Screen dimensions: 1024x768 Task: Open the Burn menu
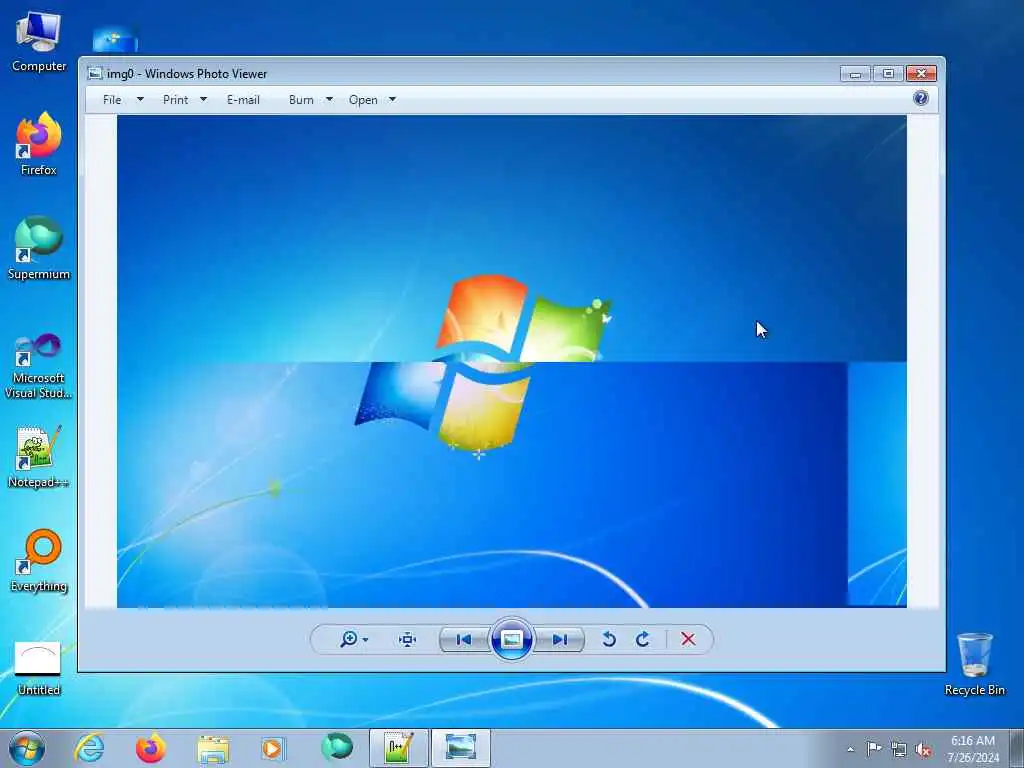tap(301, 99)
